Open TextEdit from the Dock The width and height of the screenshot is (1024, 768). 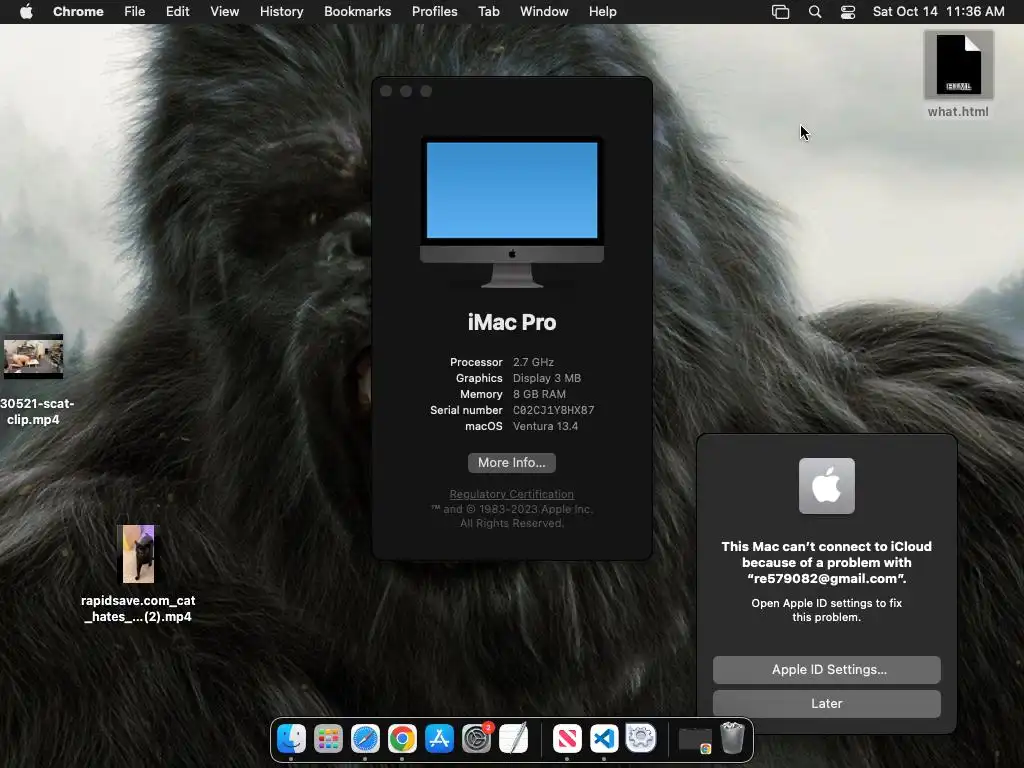coord(513,739)
